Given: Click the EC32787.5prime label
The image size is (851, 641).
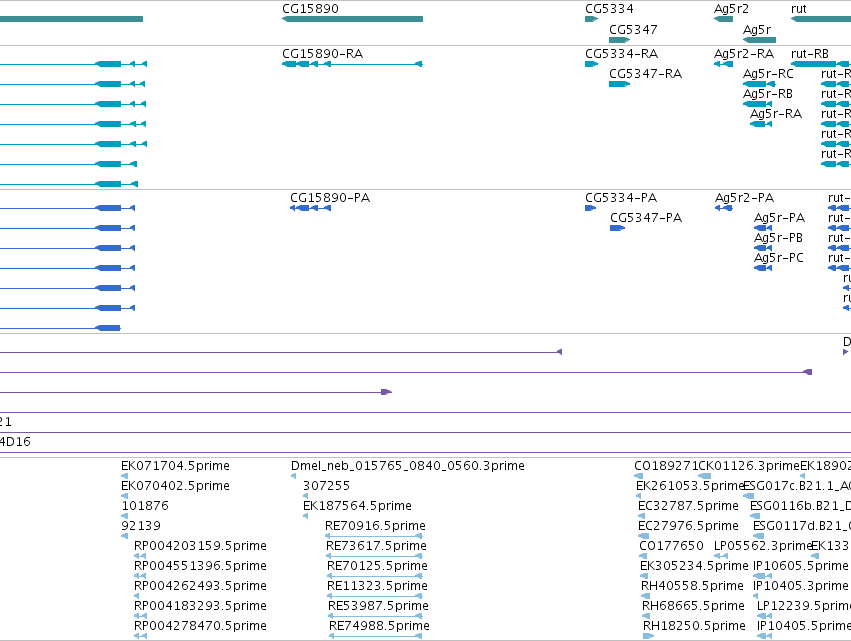Looking at the screenshot, I should point(688,506).
